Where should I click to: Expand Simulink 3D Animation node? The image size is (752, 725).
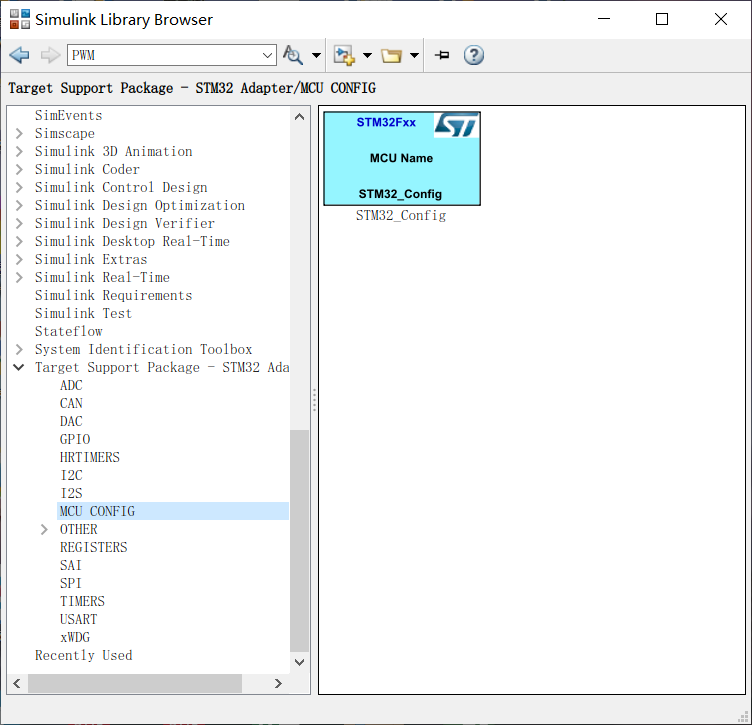[x=19, y=152]
